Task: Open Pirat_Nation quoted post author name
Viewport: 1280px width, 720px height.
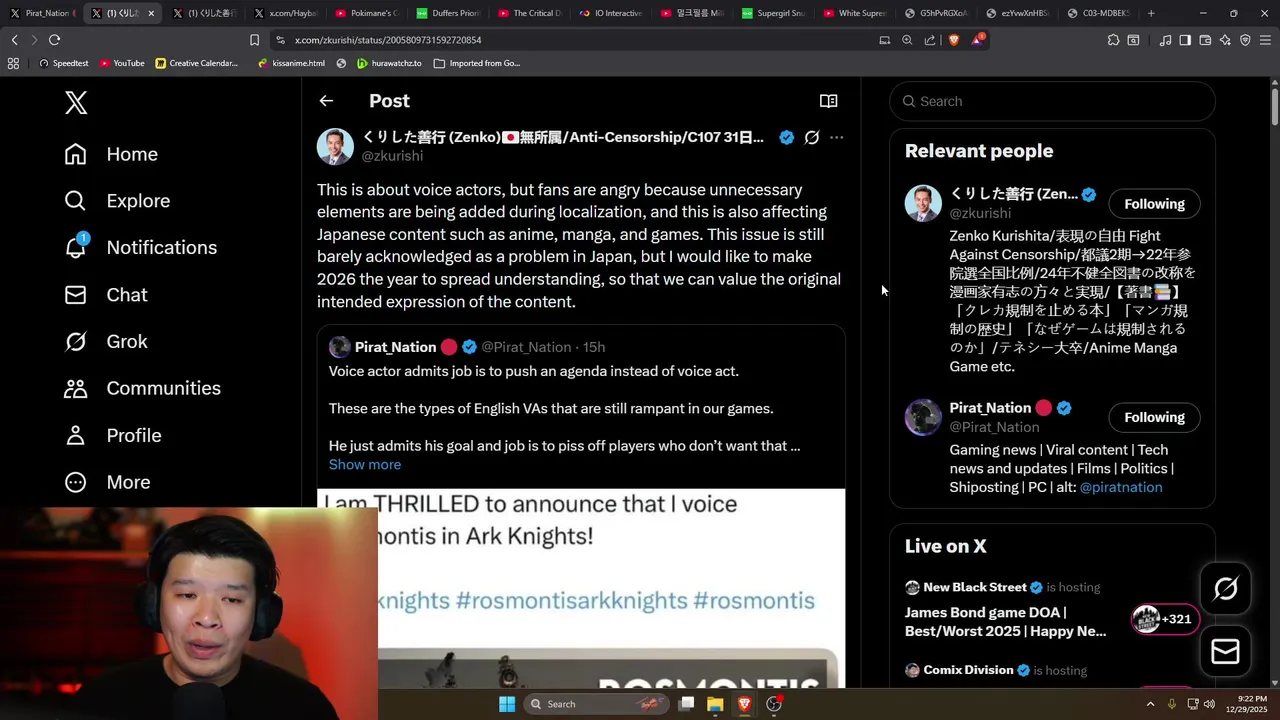Action: pos(395,347)
